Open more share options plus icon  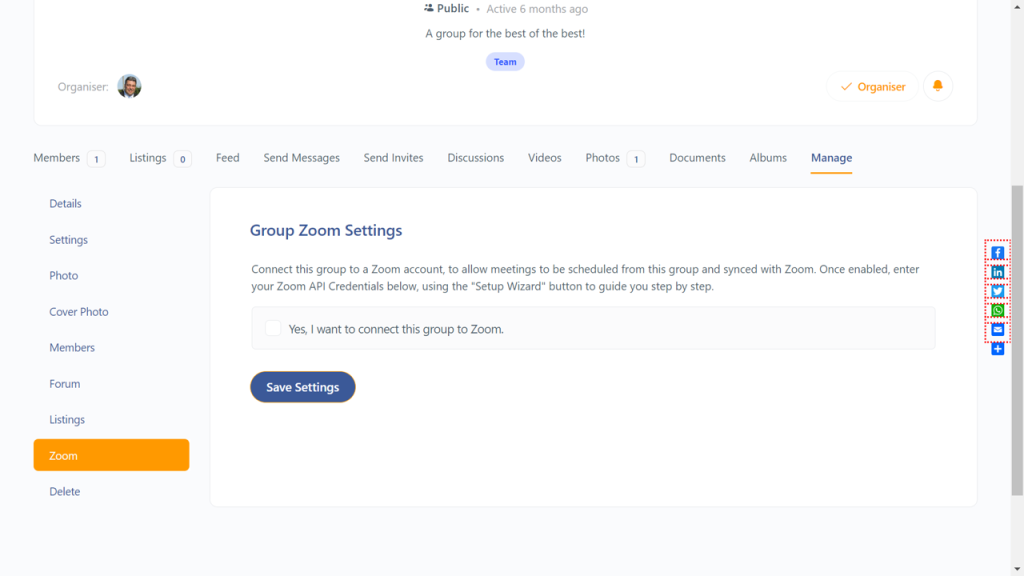(997, 349)
